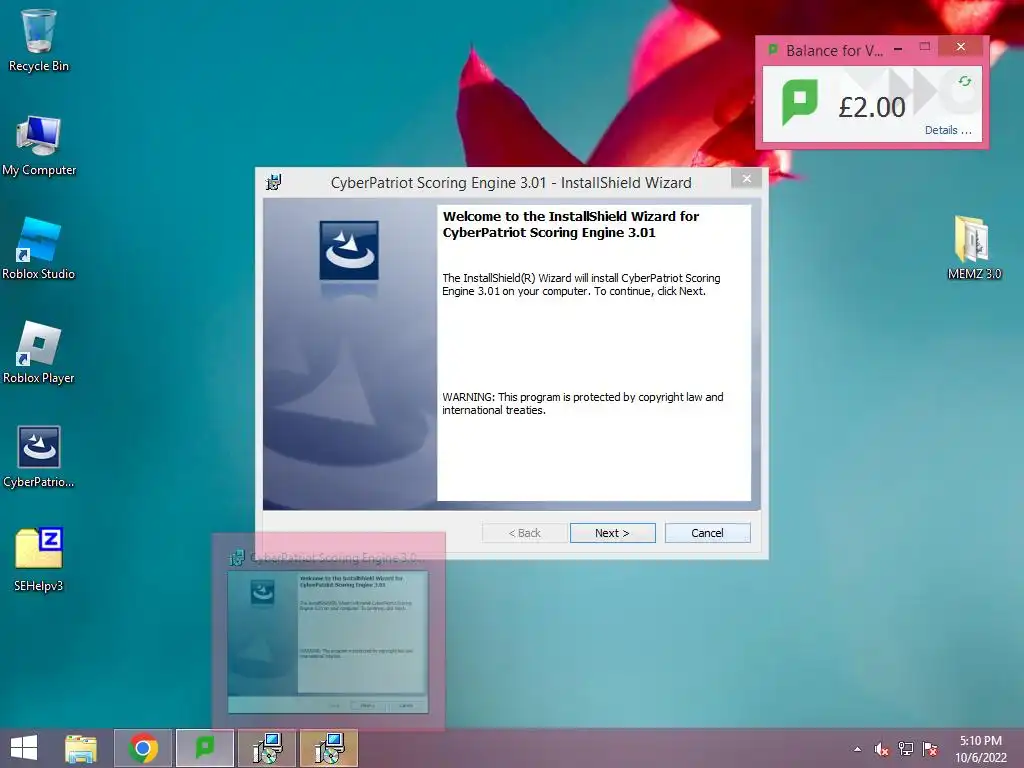The width and height of the screenshot is (1024, 768).
Task: Open the Windows Start button
Action: (x=24, y=748)
